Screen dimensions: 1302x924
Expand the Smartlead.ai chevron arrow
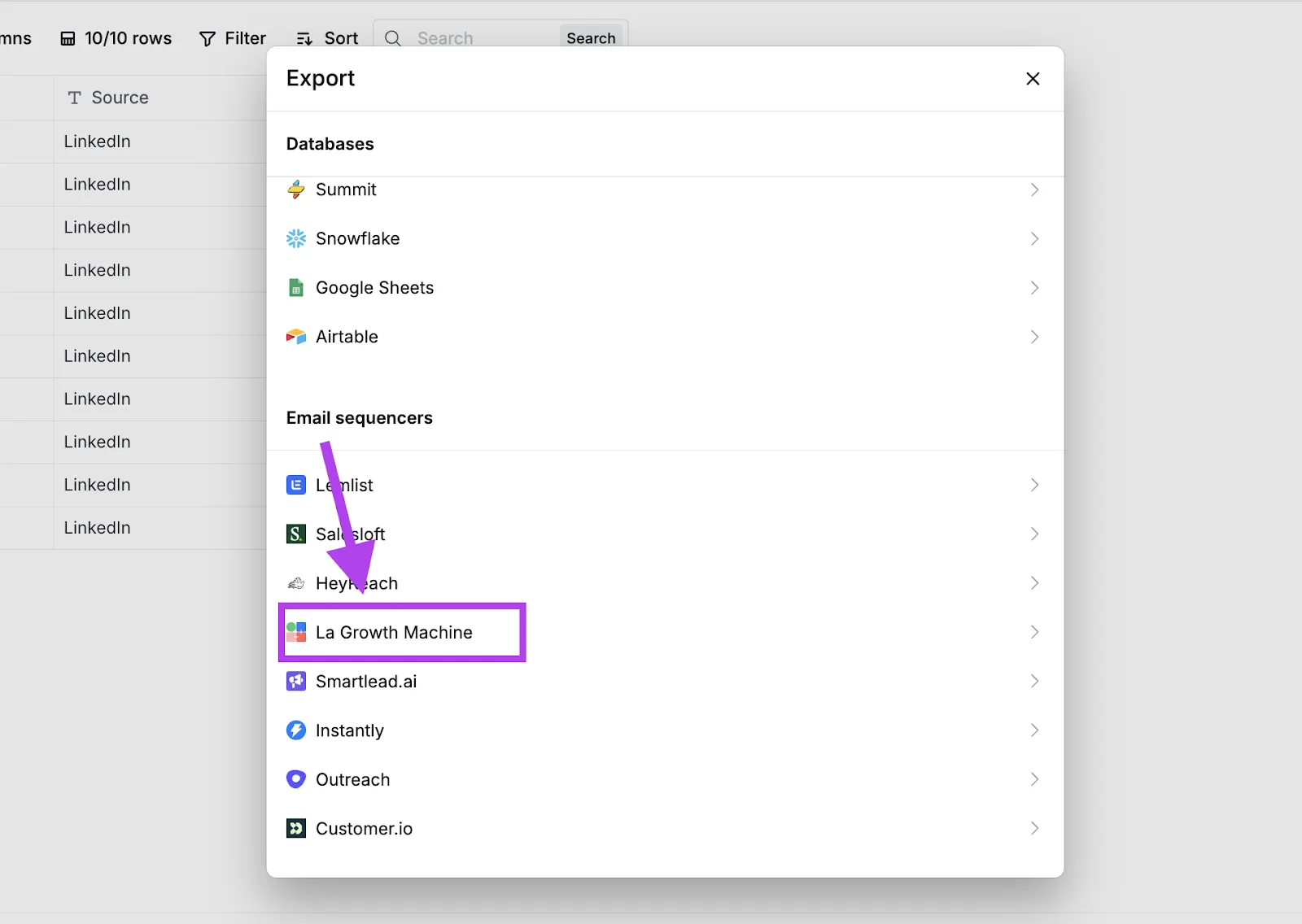point(1035,682)
